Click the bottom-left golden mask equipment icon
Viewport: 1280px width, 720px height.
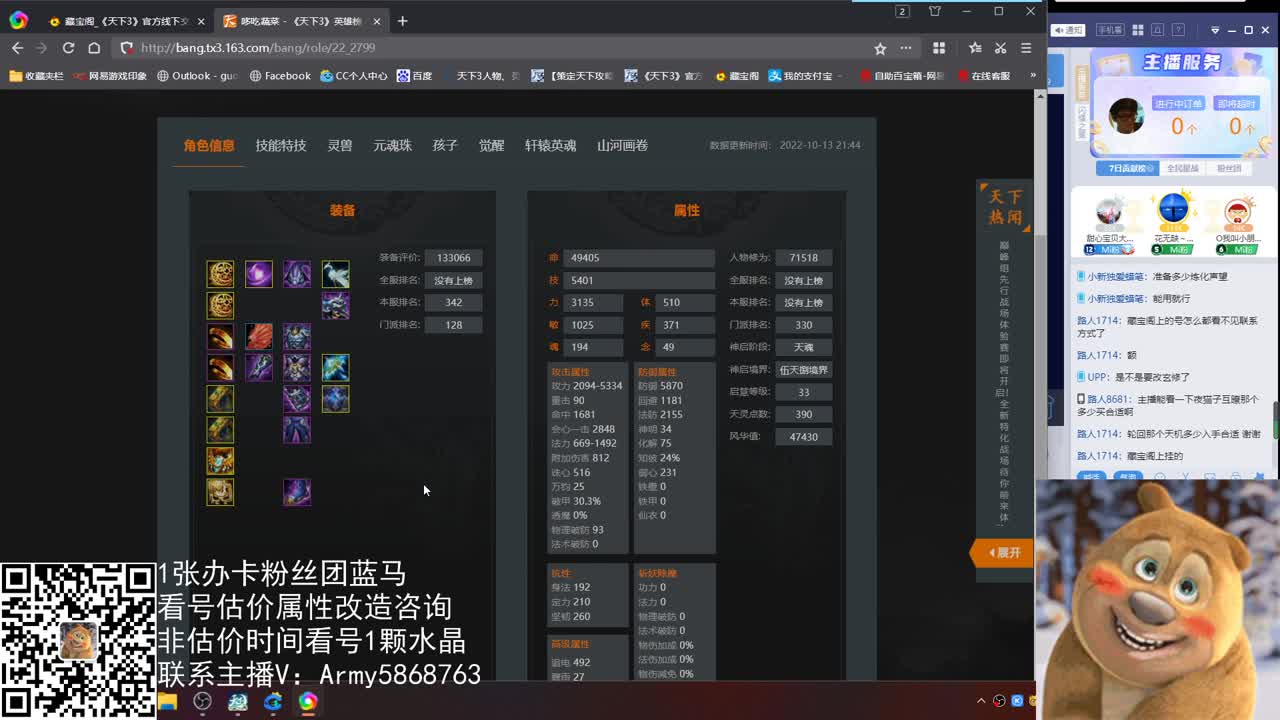click(220, 491)
